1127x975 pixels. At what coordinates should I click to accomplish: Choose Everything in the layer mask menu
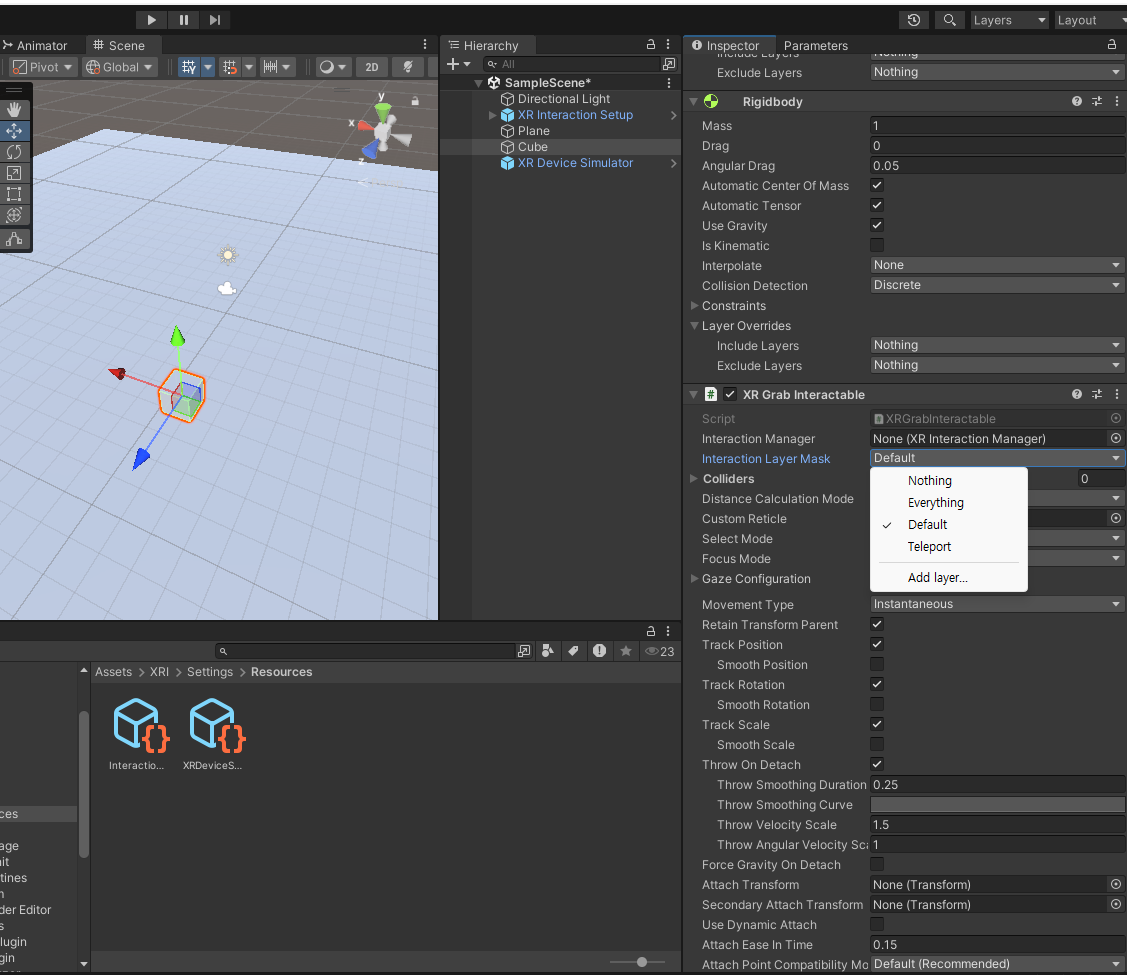[949, 503]
